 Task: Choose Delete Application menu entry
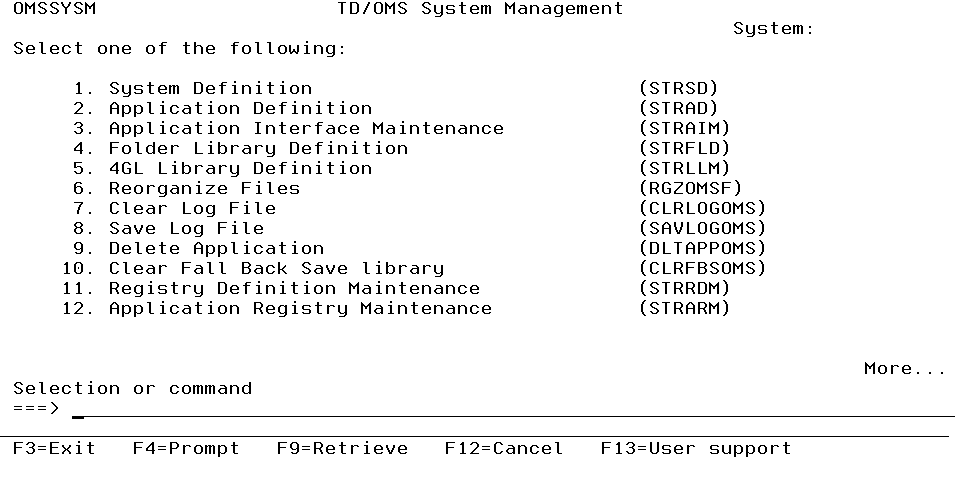(x=216, y=248)
